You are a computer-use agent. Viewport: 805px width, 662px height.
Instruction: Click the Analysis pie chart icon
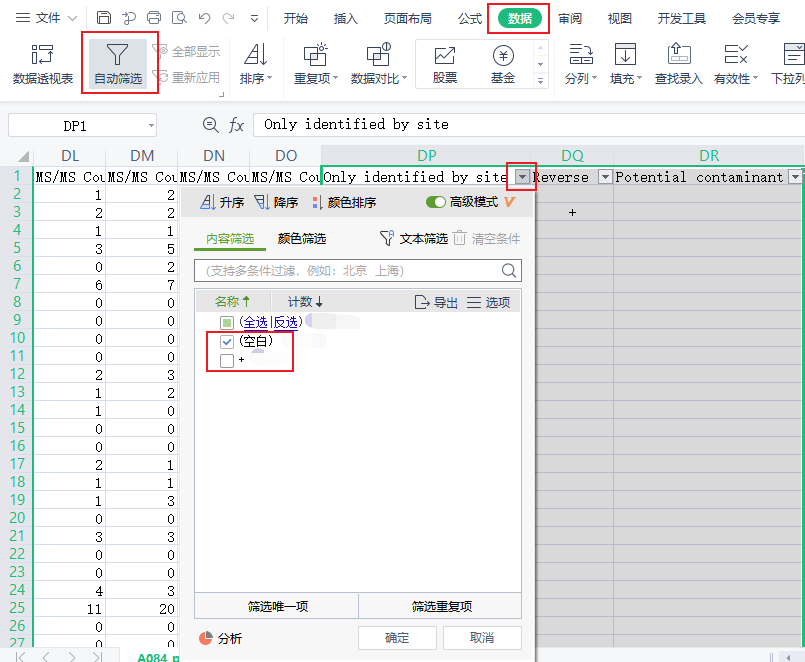click(x=206, y=638)
